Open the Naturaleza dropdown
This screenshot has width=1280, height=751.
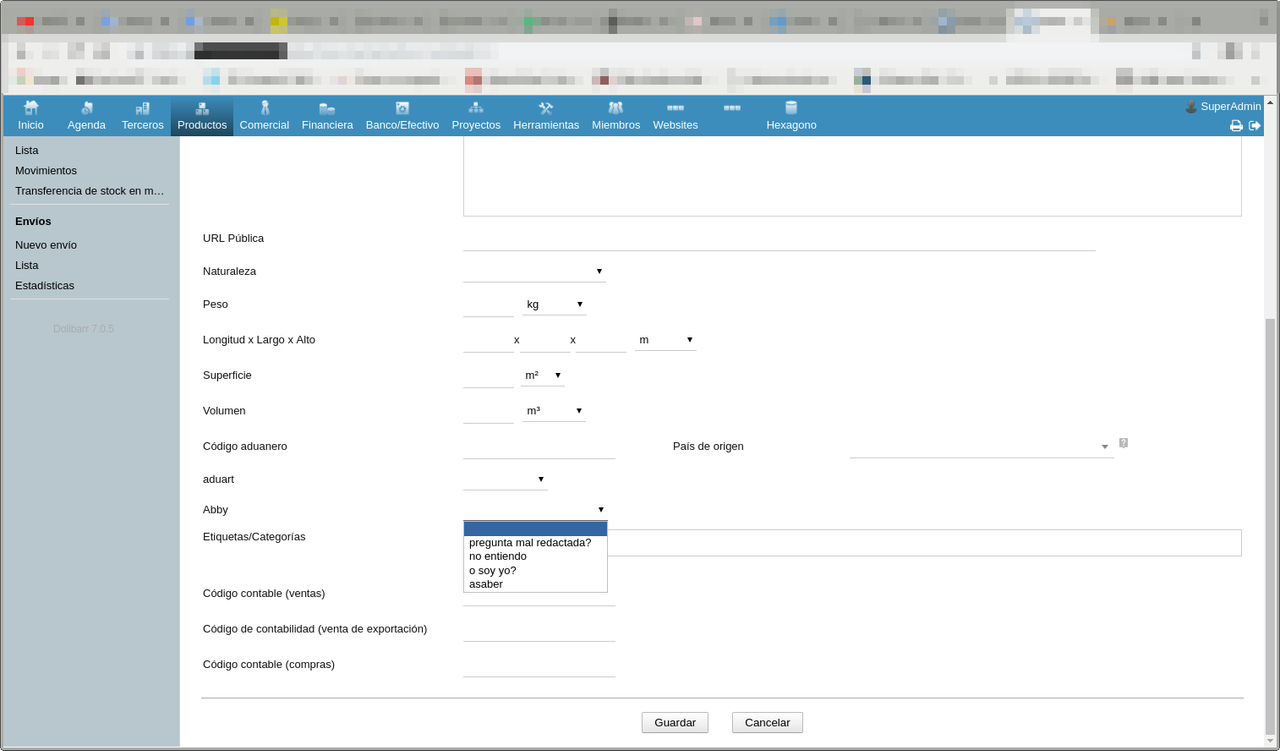click(534, 271)
